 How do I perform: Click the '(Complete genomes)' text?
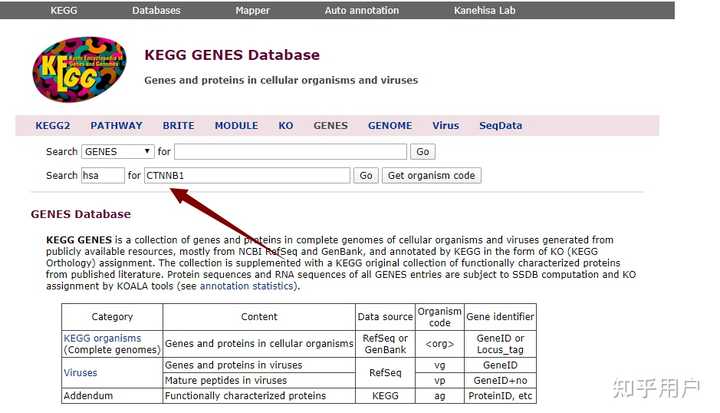(x=112, y=350)
